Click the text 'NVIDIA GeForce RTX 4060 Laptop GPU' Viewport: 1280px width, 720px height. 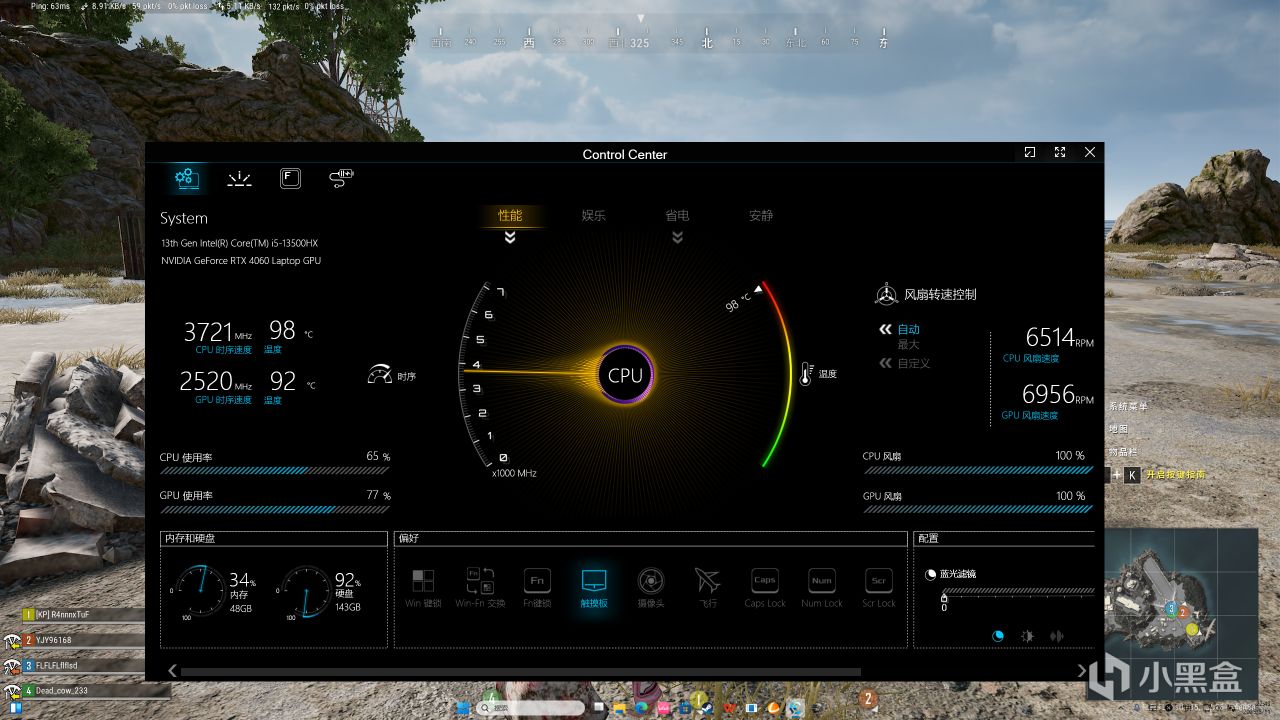(x=241, y=261)
